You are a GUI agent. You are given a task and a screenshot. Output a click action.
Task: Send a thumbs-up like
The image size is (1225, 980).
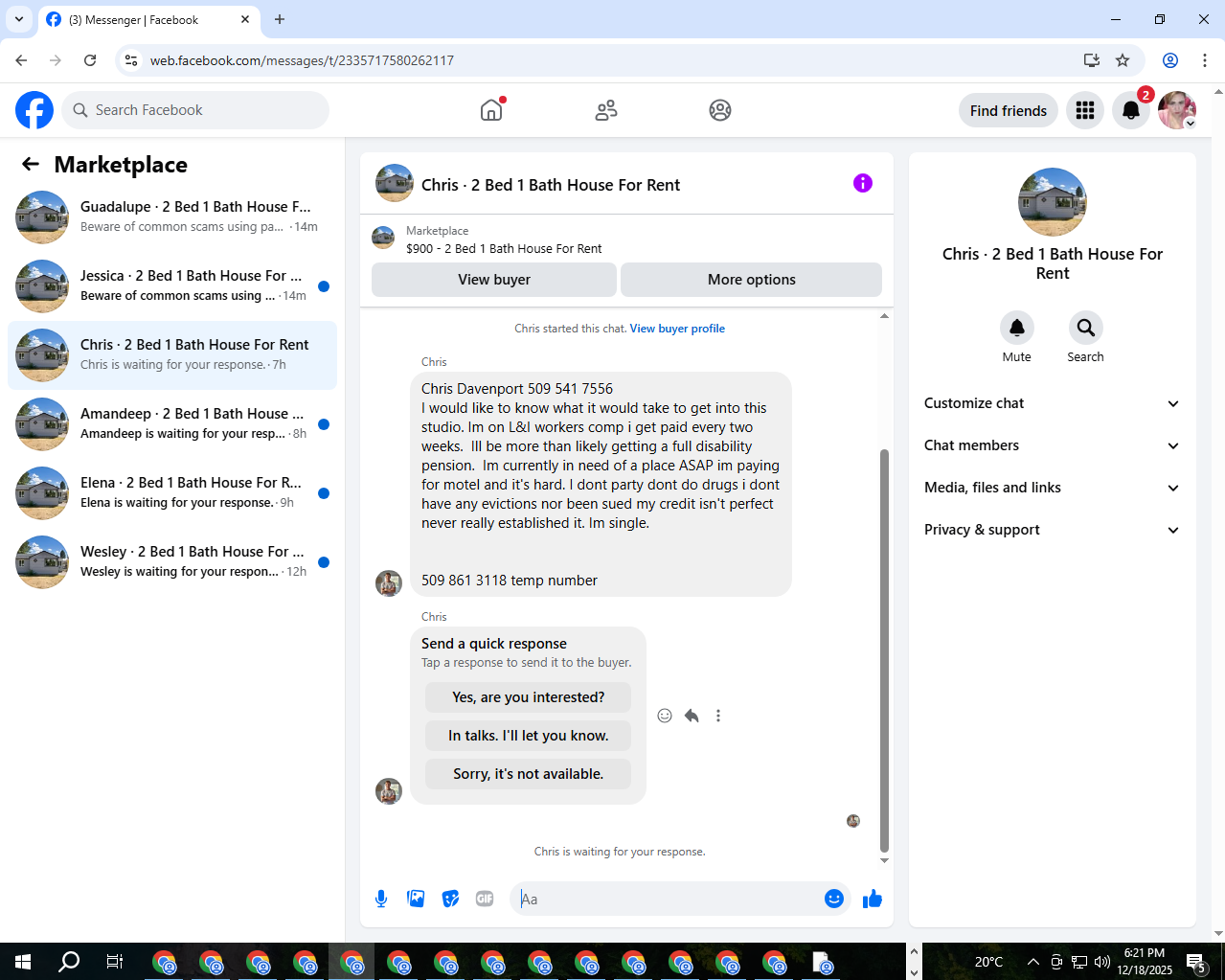[x=873, y=899]
